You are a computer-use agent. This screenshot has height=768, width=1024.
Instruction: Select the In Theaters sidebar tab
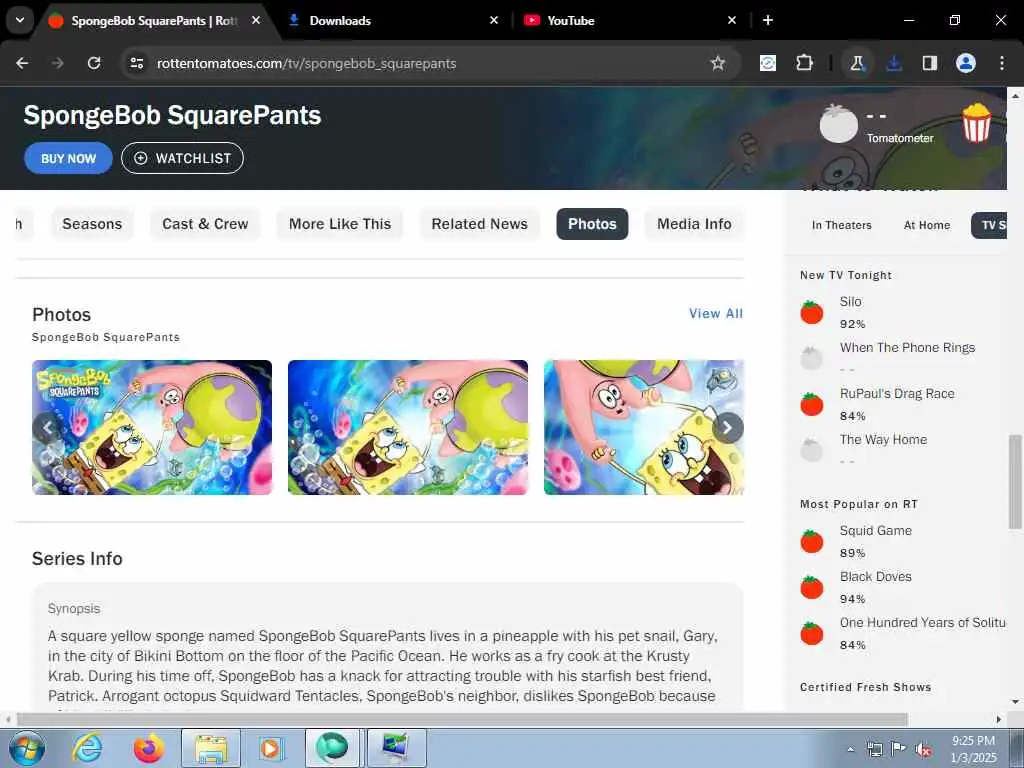click(x=842, y=225)
